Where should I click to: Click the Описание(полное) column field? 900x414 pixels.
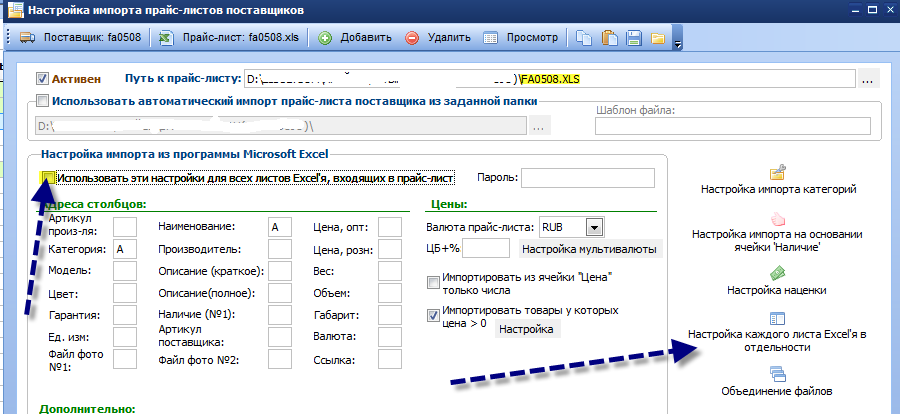(x=280, y=293)
